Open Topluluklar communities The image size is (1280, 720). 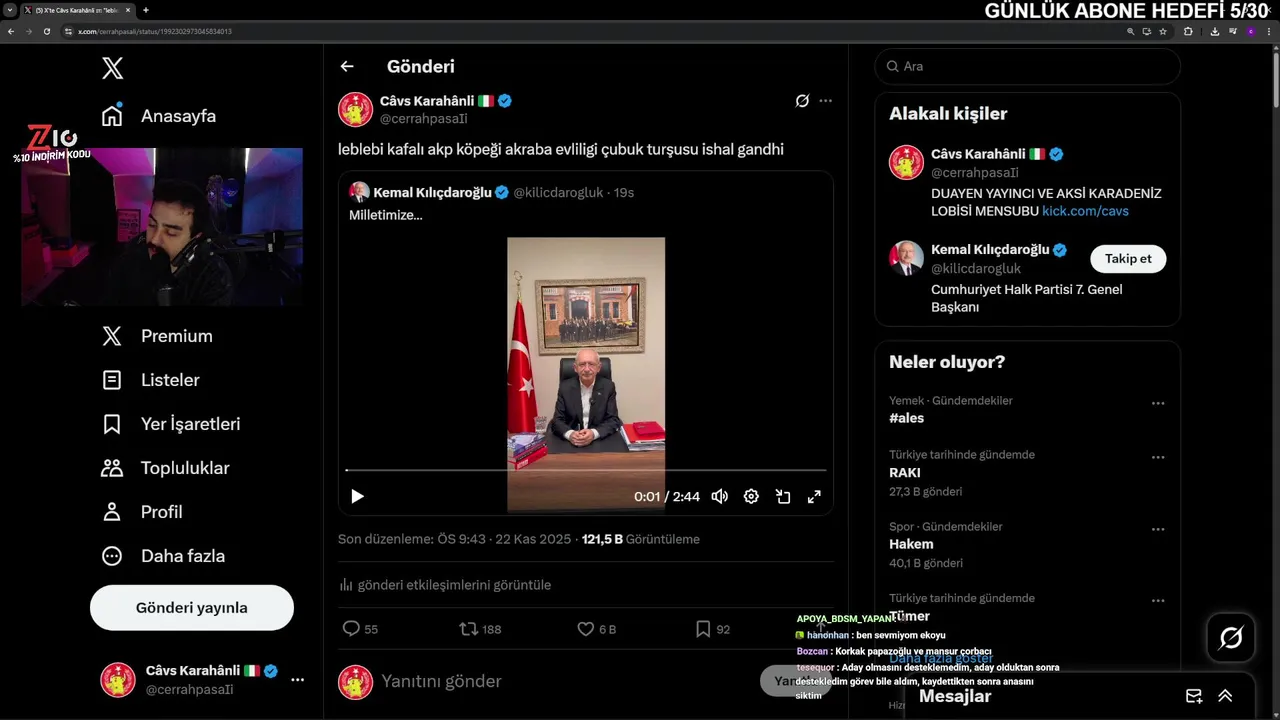[165, 468]
